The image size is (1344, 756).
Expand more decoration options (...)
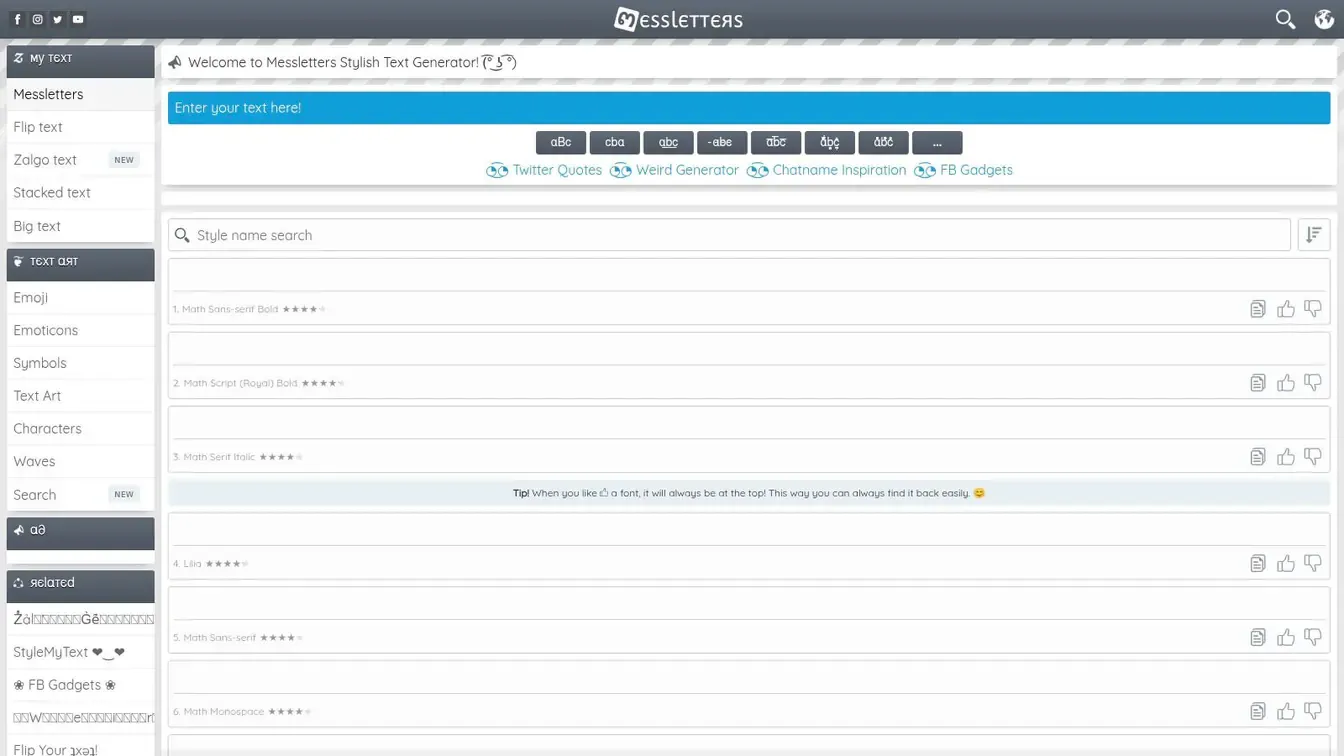click(x=937, y=143)
